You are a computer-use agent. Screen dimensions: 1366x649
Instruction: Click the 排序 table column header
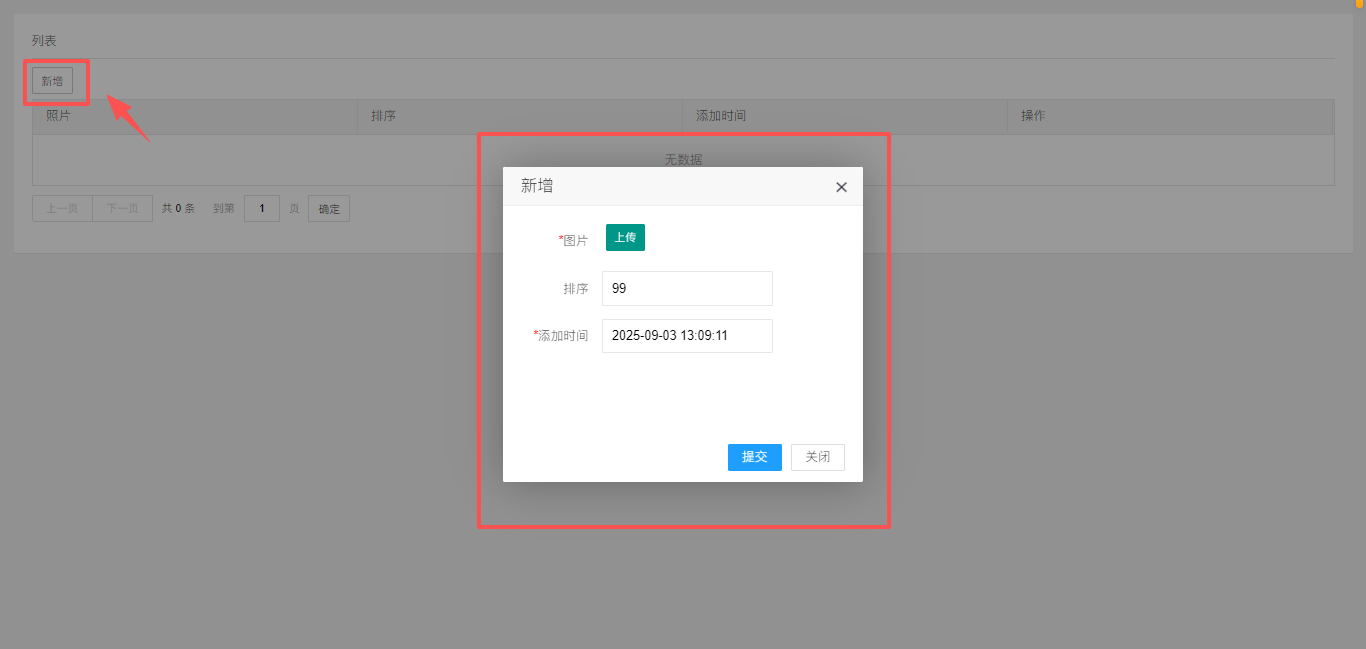[x=383, y=116]
